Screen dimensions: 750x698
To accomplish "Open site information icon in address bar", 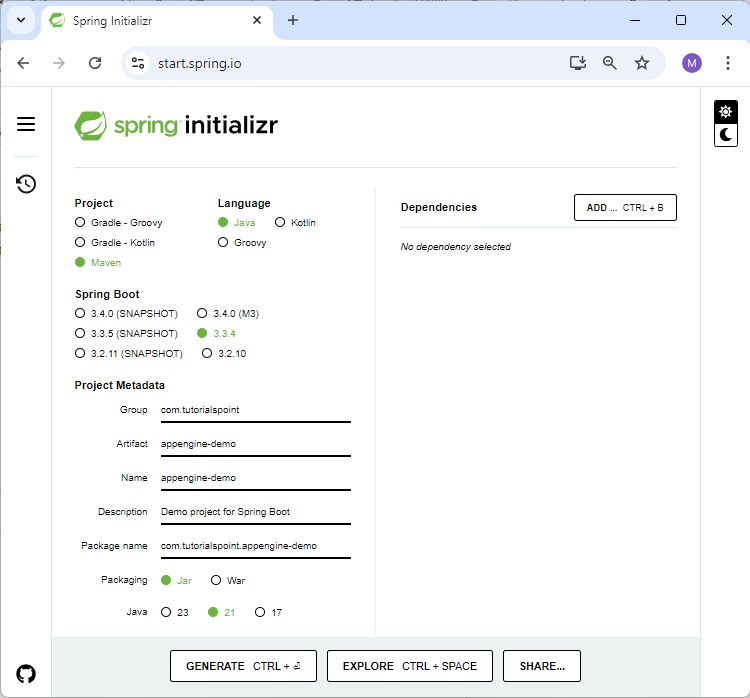I will click(138, 63).
